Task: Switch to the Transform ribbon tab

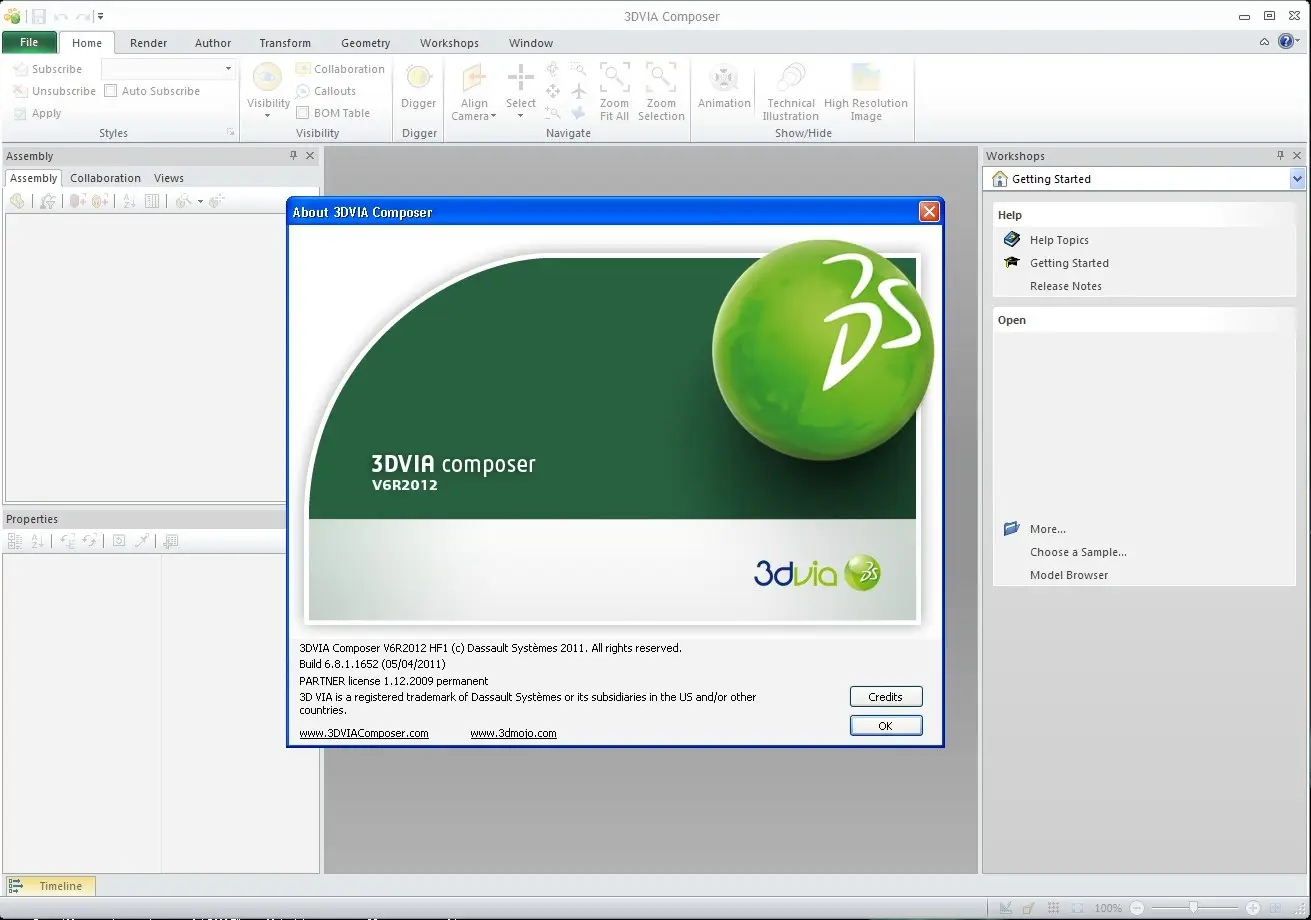Action: click(285, 43)
